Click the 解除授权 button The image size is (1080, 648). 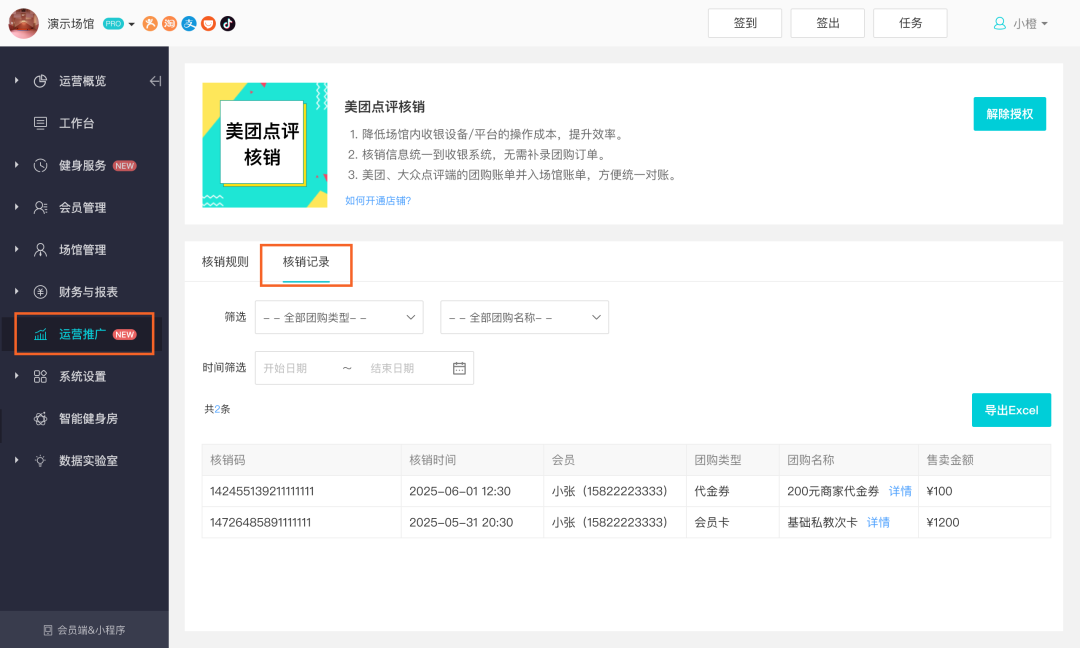tap(1009, 114)
